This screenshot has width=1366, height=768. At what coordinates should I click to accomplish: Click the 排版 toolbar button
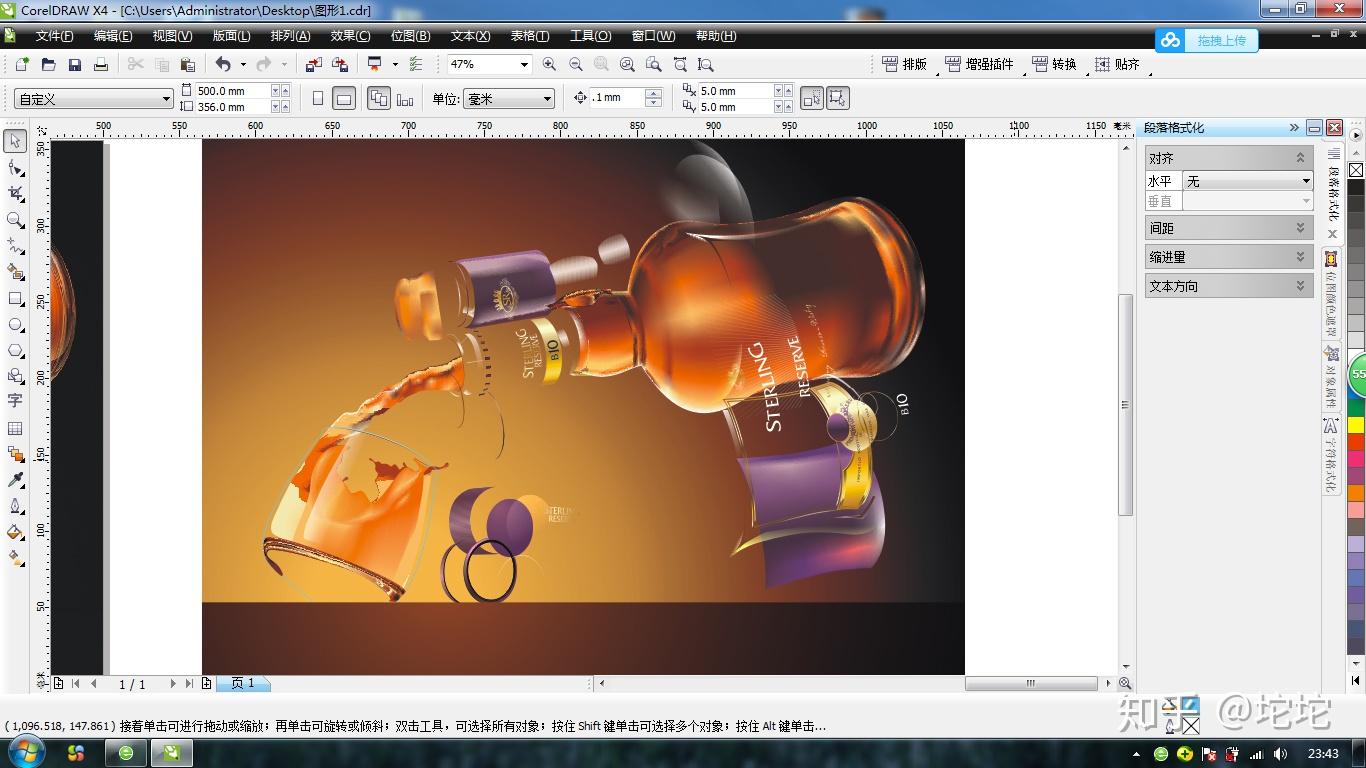click(905, 64)
